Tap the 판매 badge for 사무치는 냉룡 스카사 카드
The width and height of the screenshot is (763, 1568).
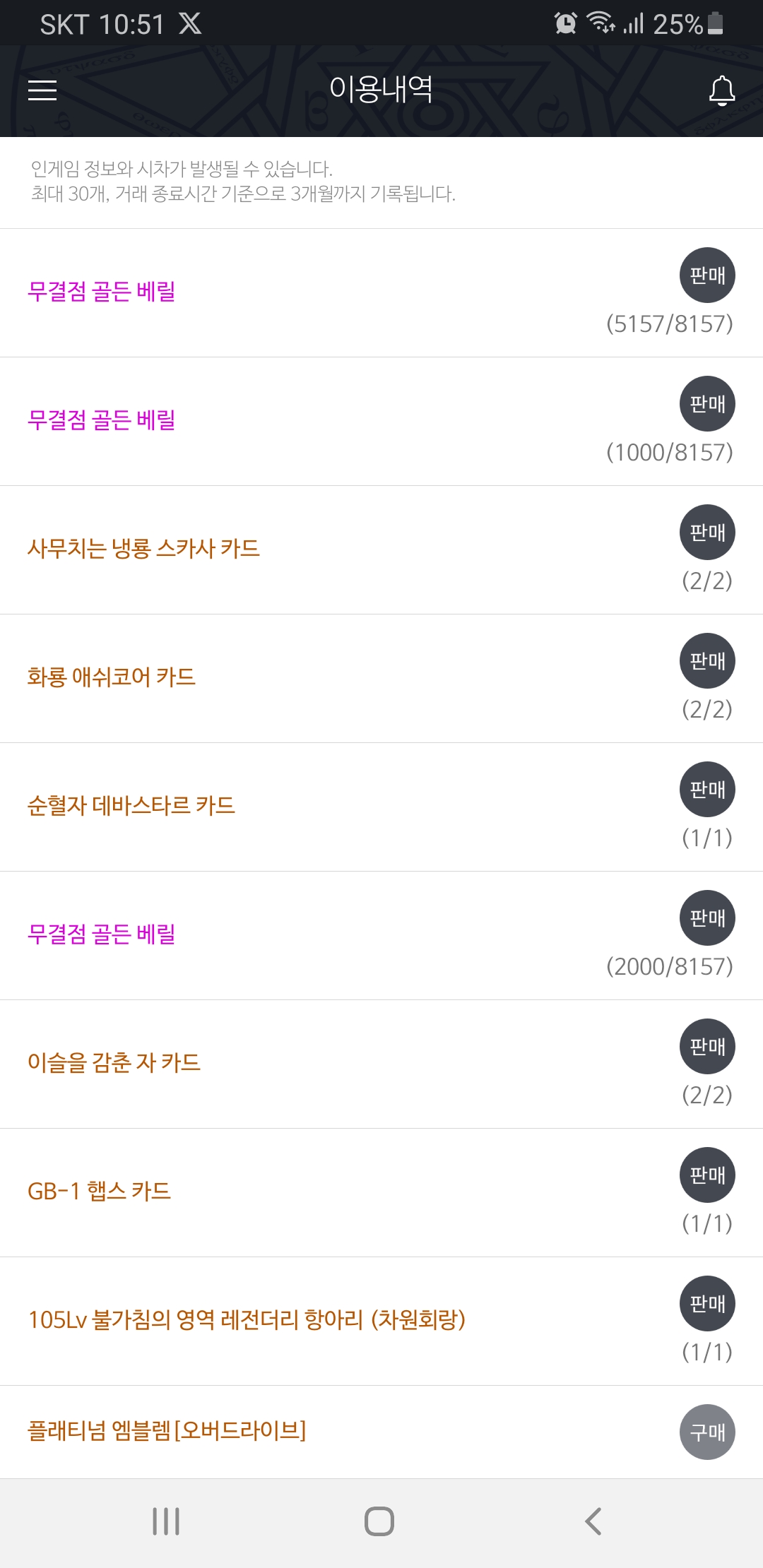click(707, 533)
